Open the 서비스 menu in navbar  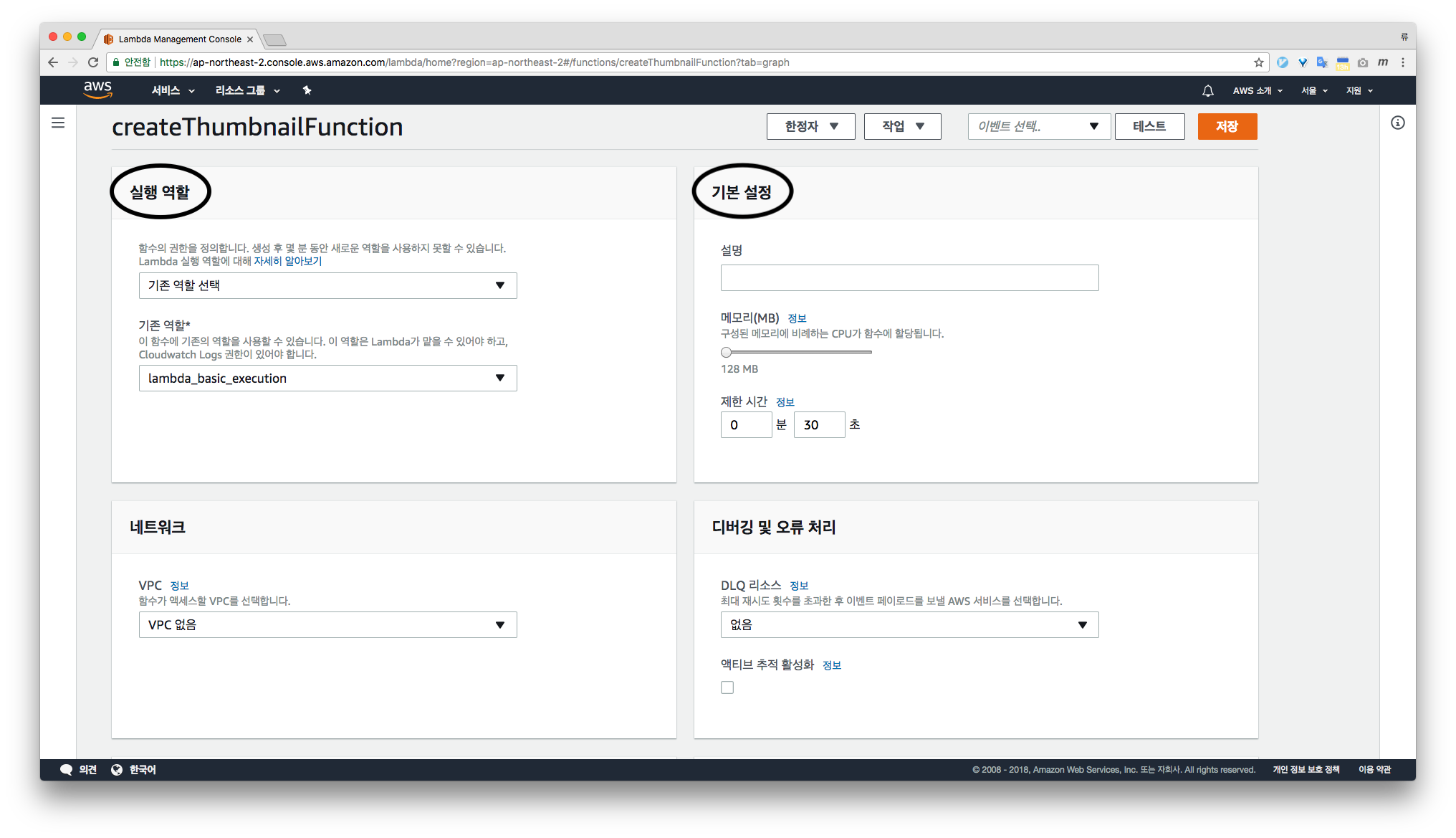173,90
